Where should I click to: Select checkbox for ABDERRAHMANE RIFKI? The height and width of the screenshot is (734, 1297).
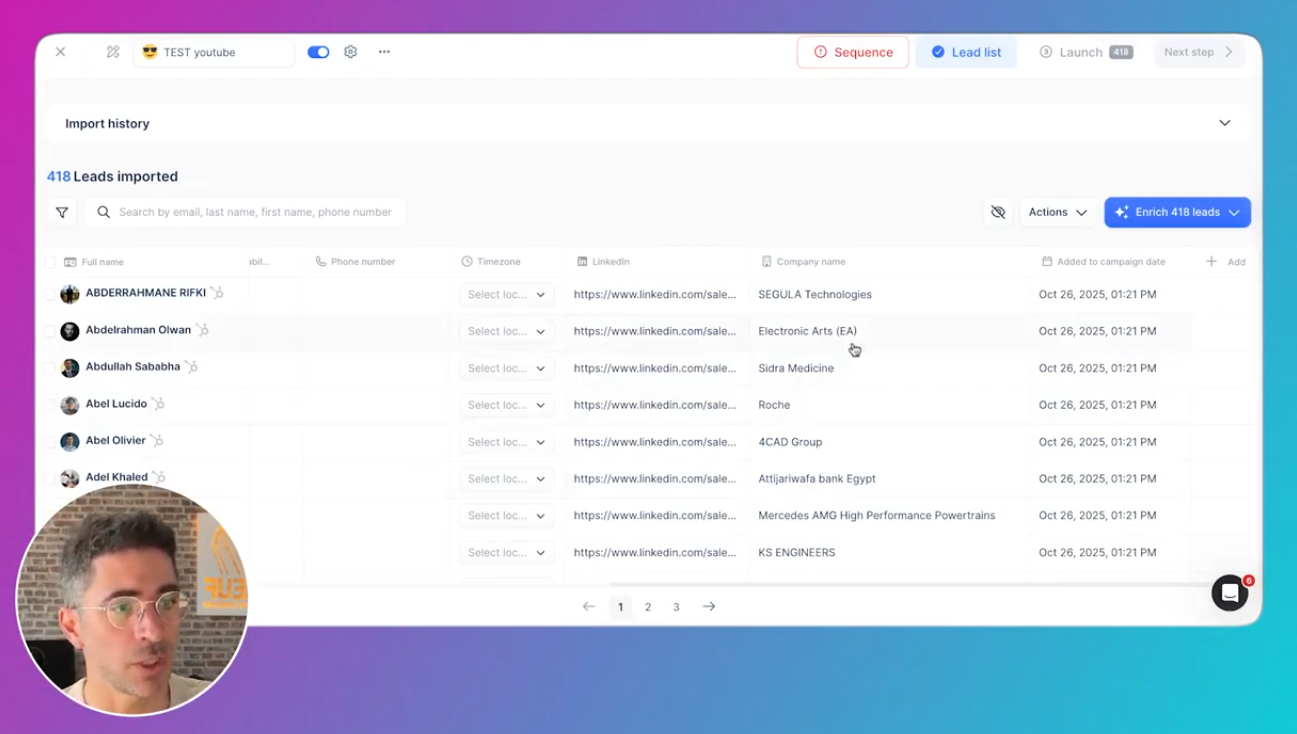click(49, 294)
